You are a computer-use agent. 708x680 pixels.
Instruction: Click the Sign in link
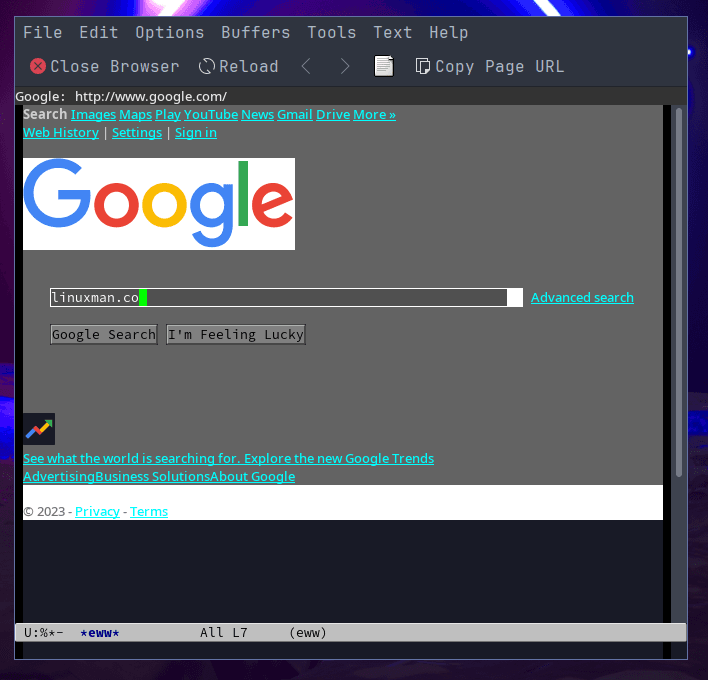[196, 133]
